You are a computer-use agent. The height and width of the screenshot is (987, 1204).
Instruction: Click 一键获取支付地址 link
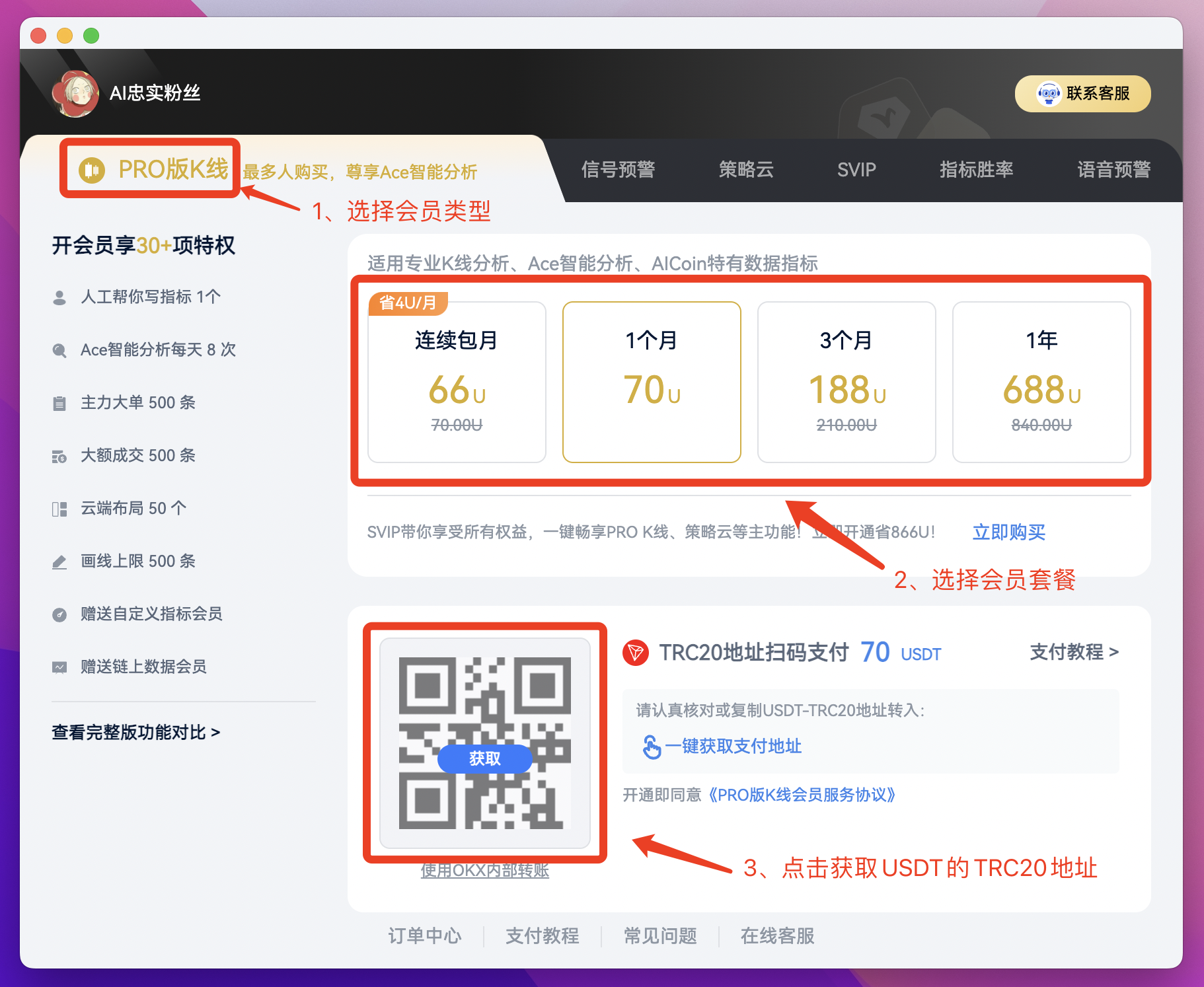click(734, 747)
